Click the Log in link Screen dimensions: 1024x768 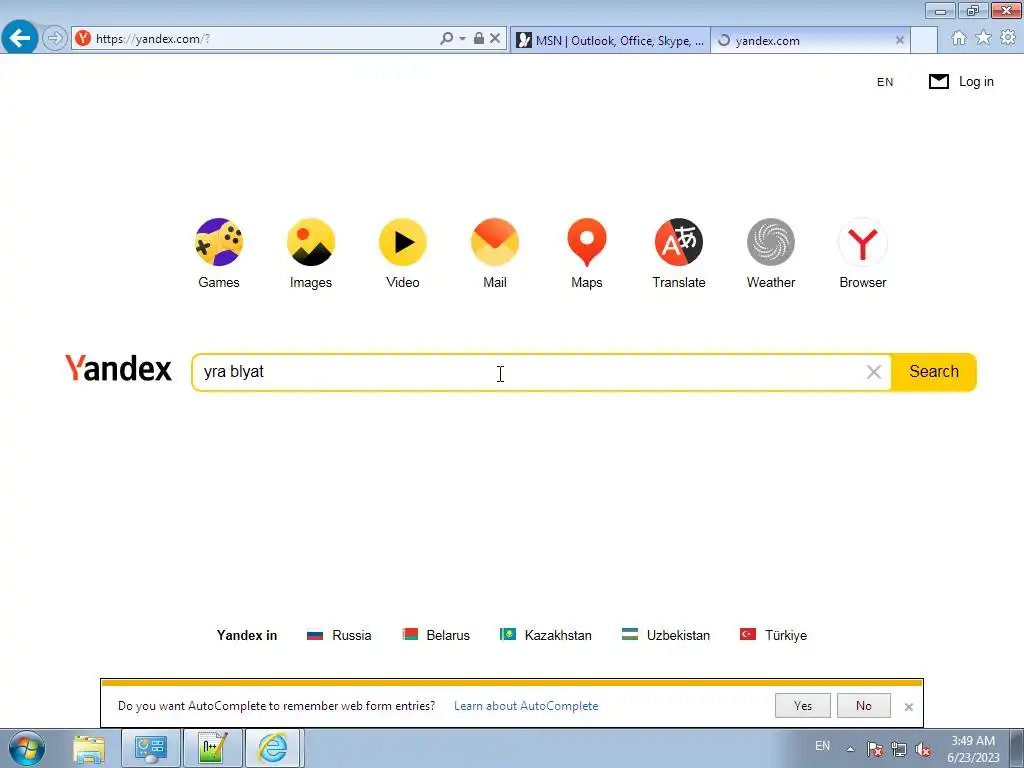(976, 82)
